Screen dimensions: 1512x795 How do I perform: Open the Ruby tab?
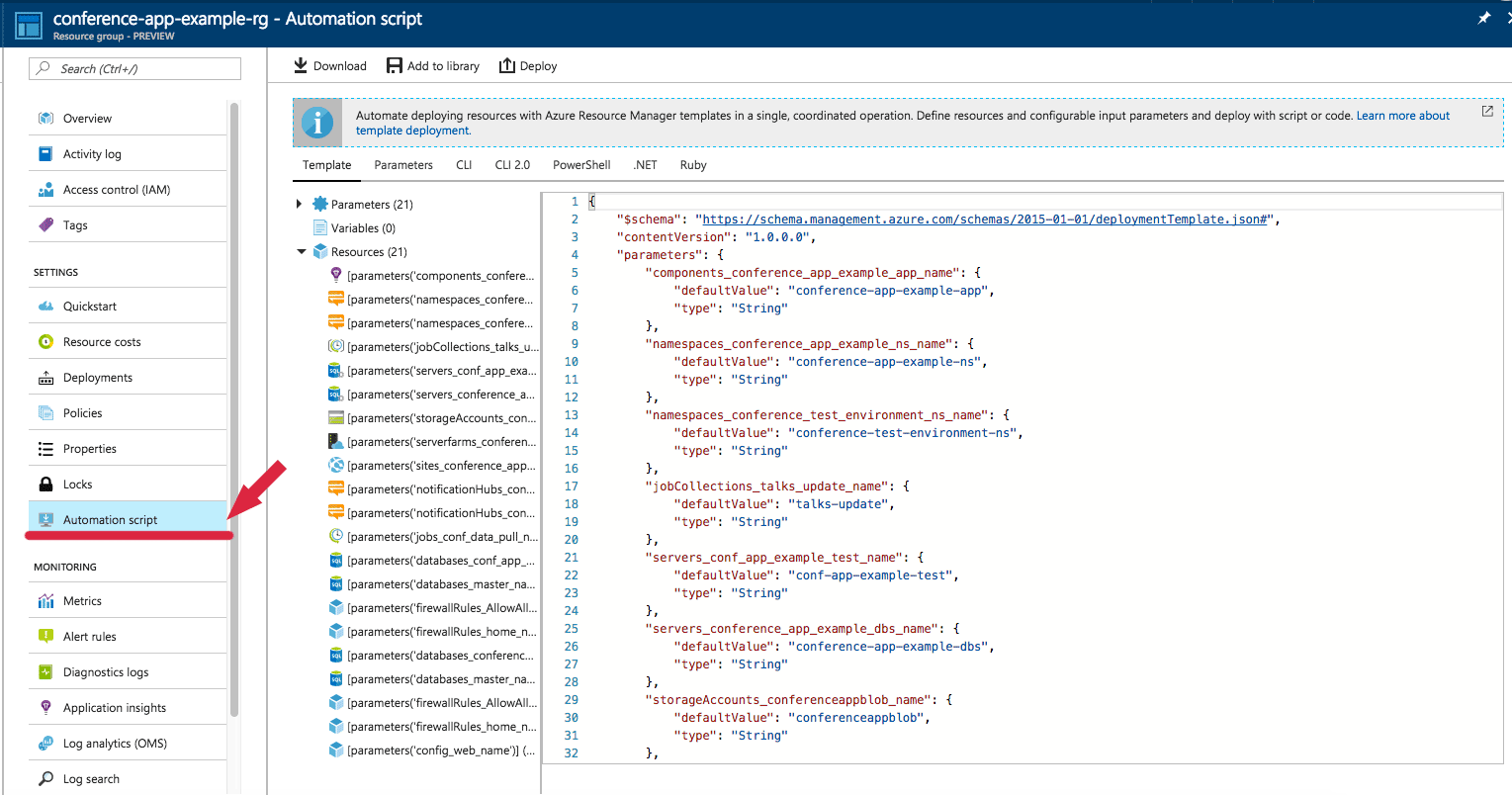[693, 165]
